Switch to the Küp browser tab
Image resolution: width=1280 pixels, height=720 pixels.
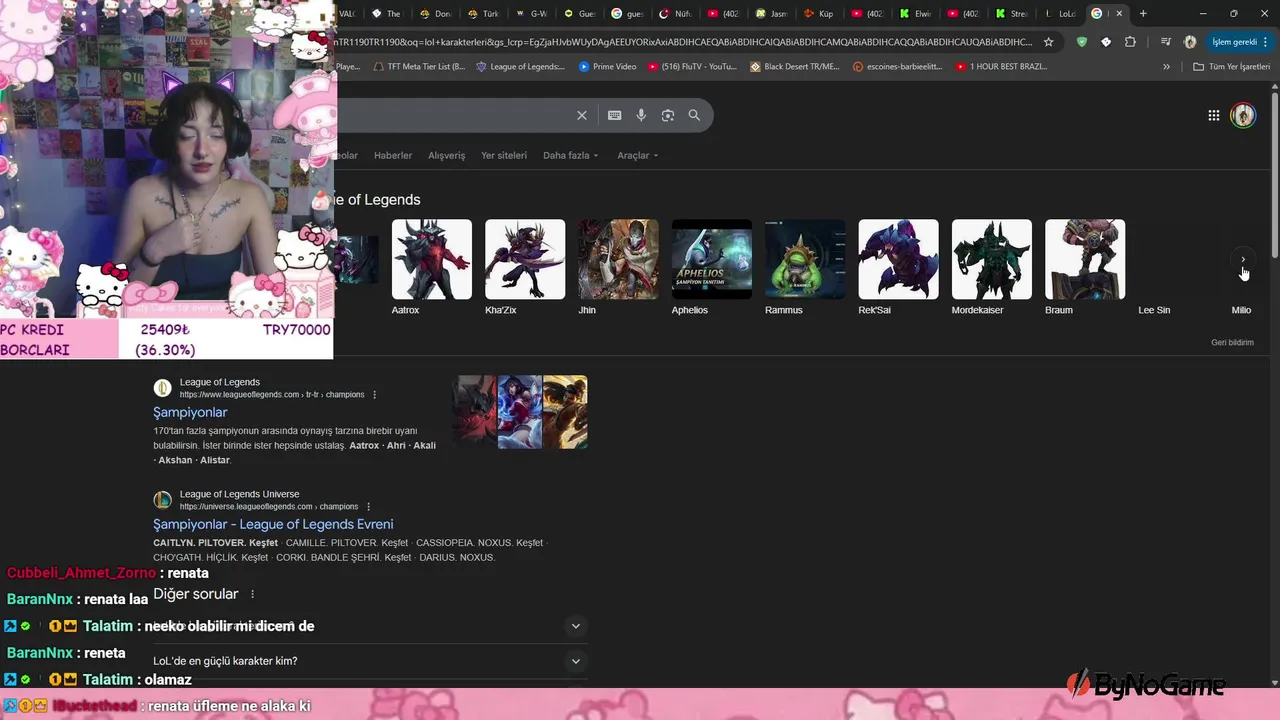818,14
